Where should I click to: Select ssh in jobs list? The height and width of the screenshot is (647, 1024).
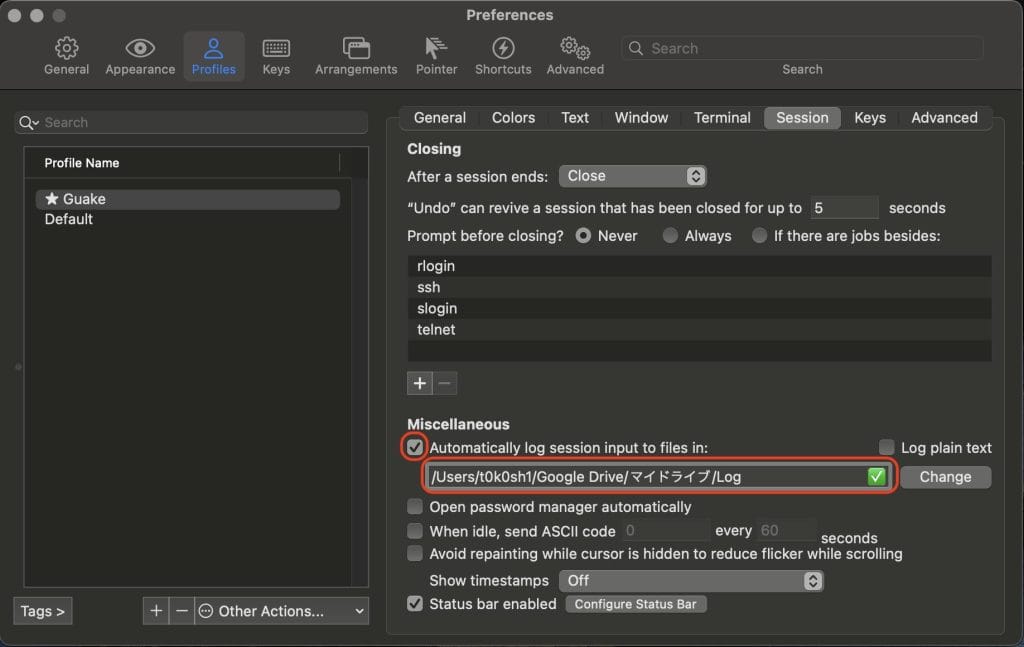pos(699,287)
